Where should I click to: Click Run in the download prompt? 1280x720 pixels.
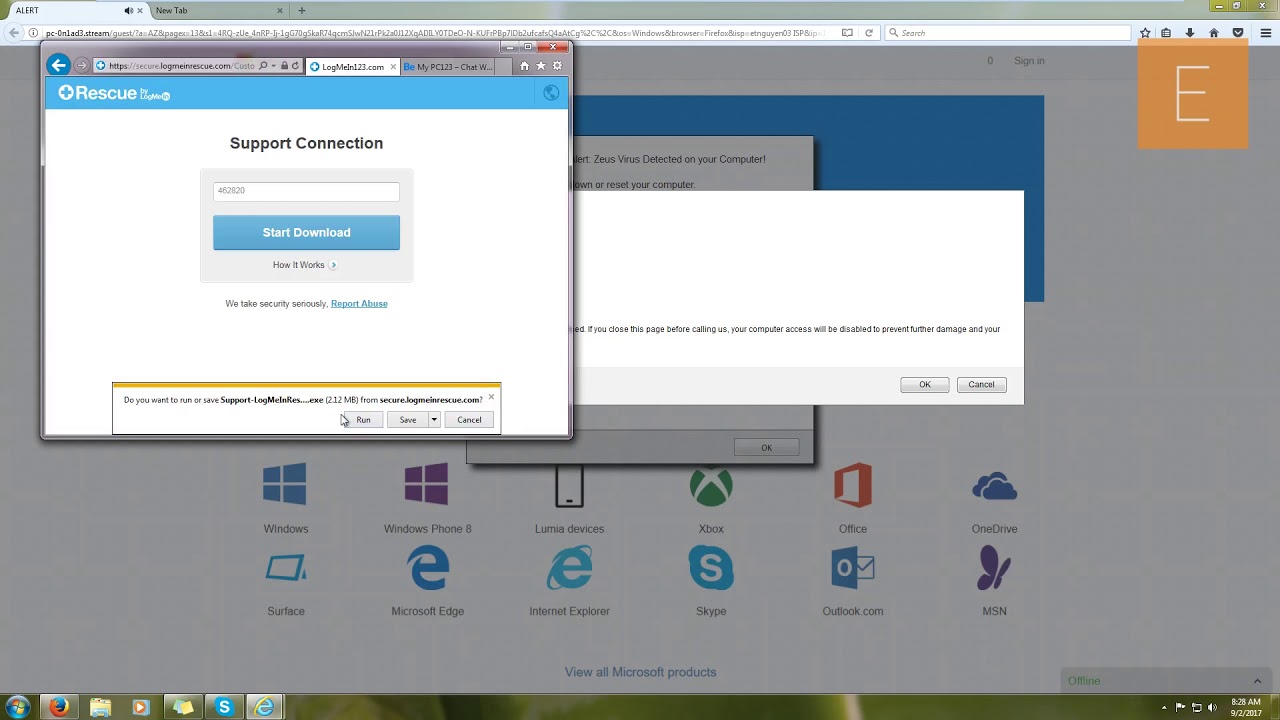363,420
